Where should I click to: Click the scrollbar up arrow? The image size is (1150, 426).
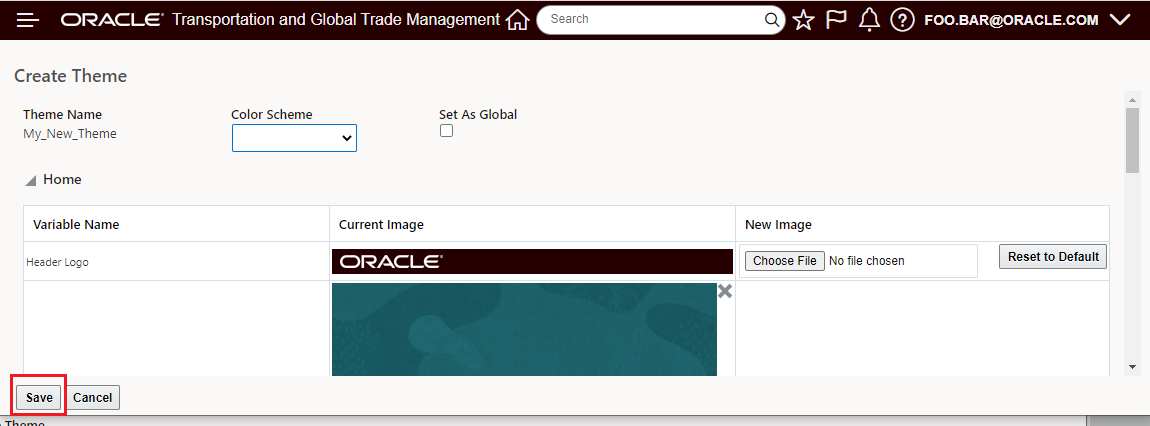point(1132,100)
